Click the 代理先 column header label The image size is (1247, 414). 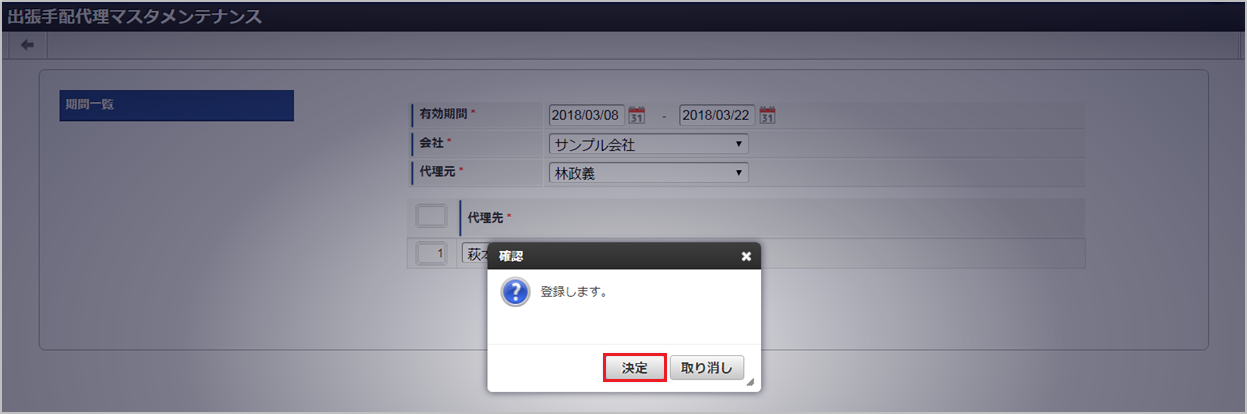(x=487, y=216)
